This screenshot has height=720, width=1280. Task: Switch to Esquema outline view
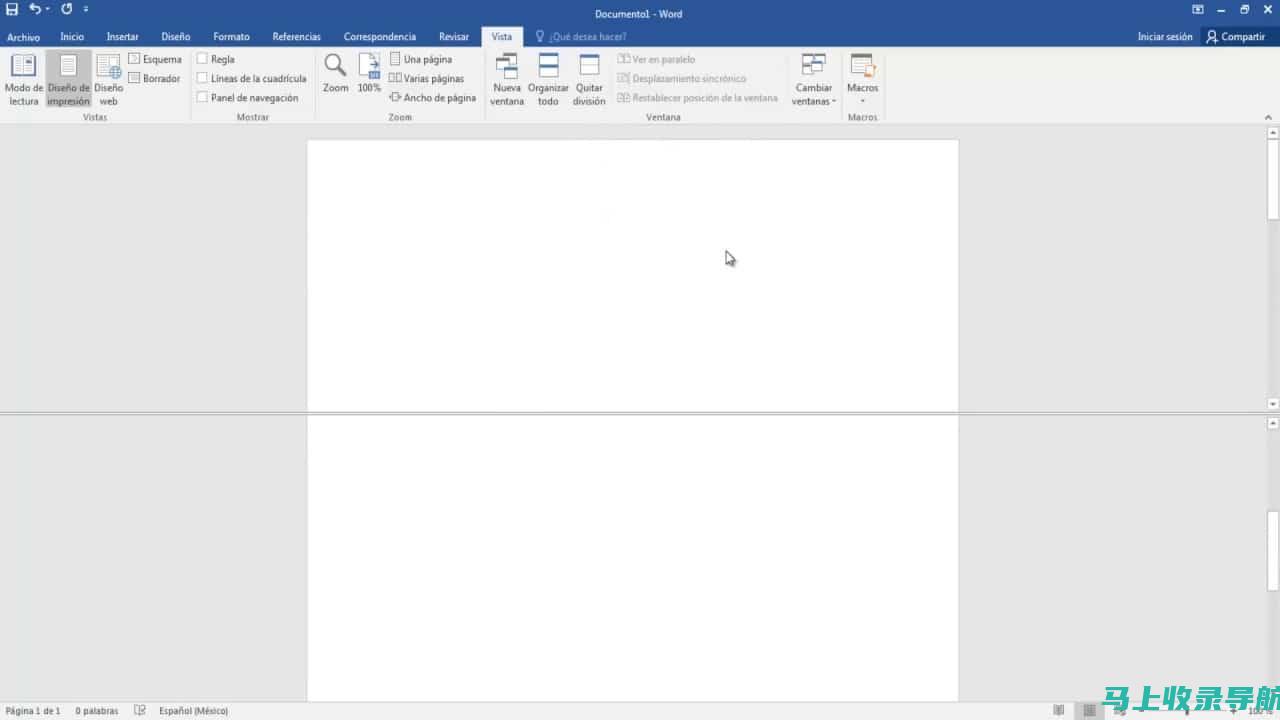coord(155,59)
